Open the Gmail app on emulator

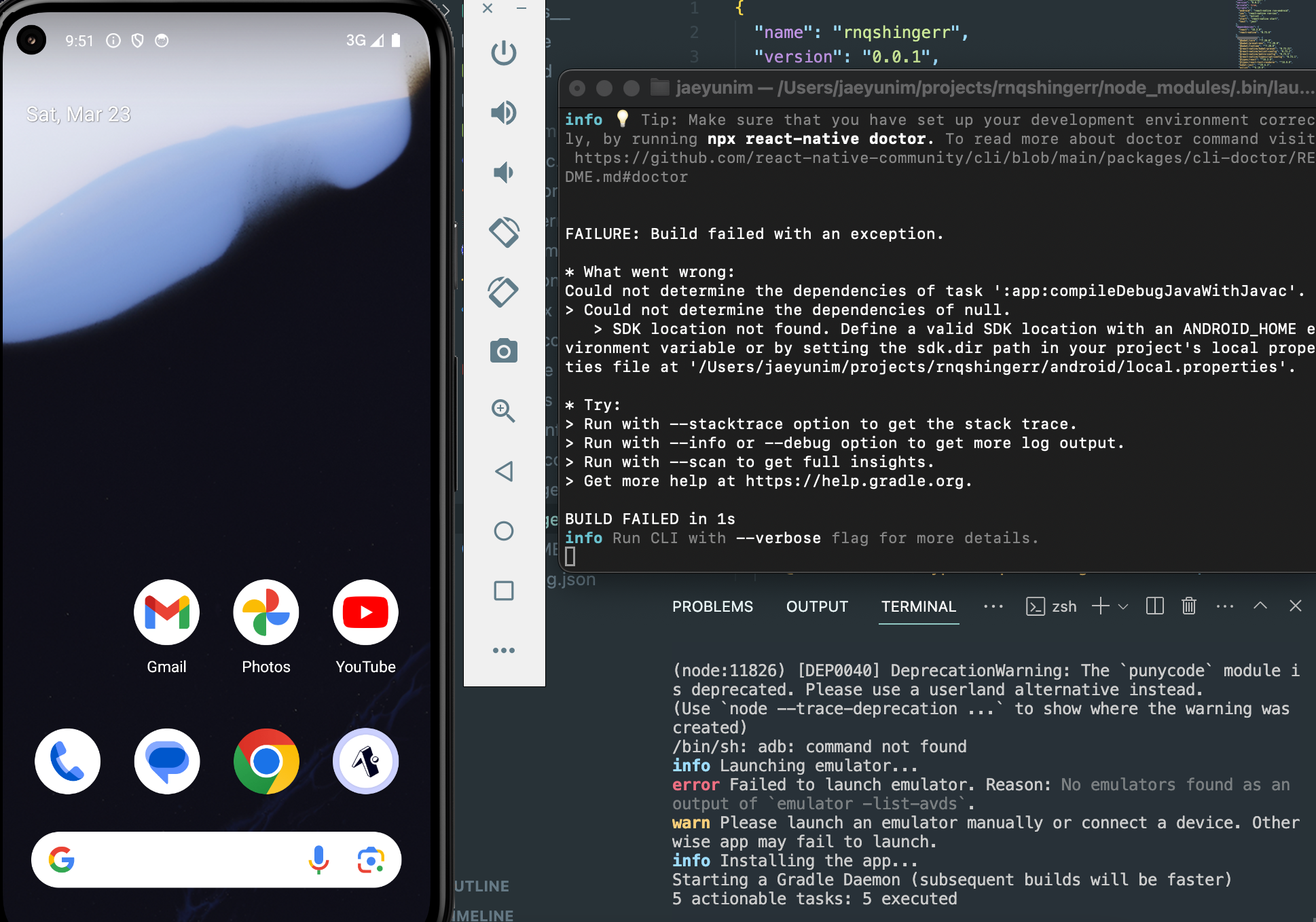pos(166,627)
